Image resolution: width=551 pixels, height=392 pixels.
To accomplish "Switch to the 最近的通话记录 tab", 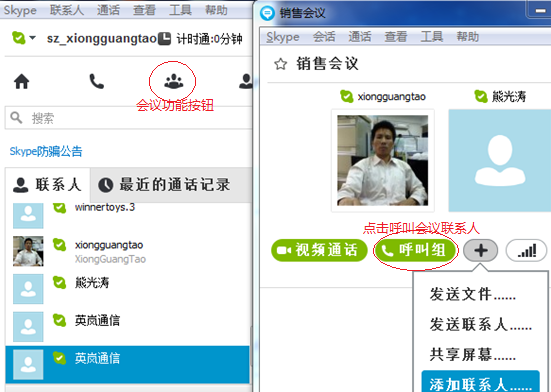I will pos(171,185).
